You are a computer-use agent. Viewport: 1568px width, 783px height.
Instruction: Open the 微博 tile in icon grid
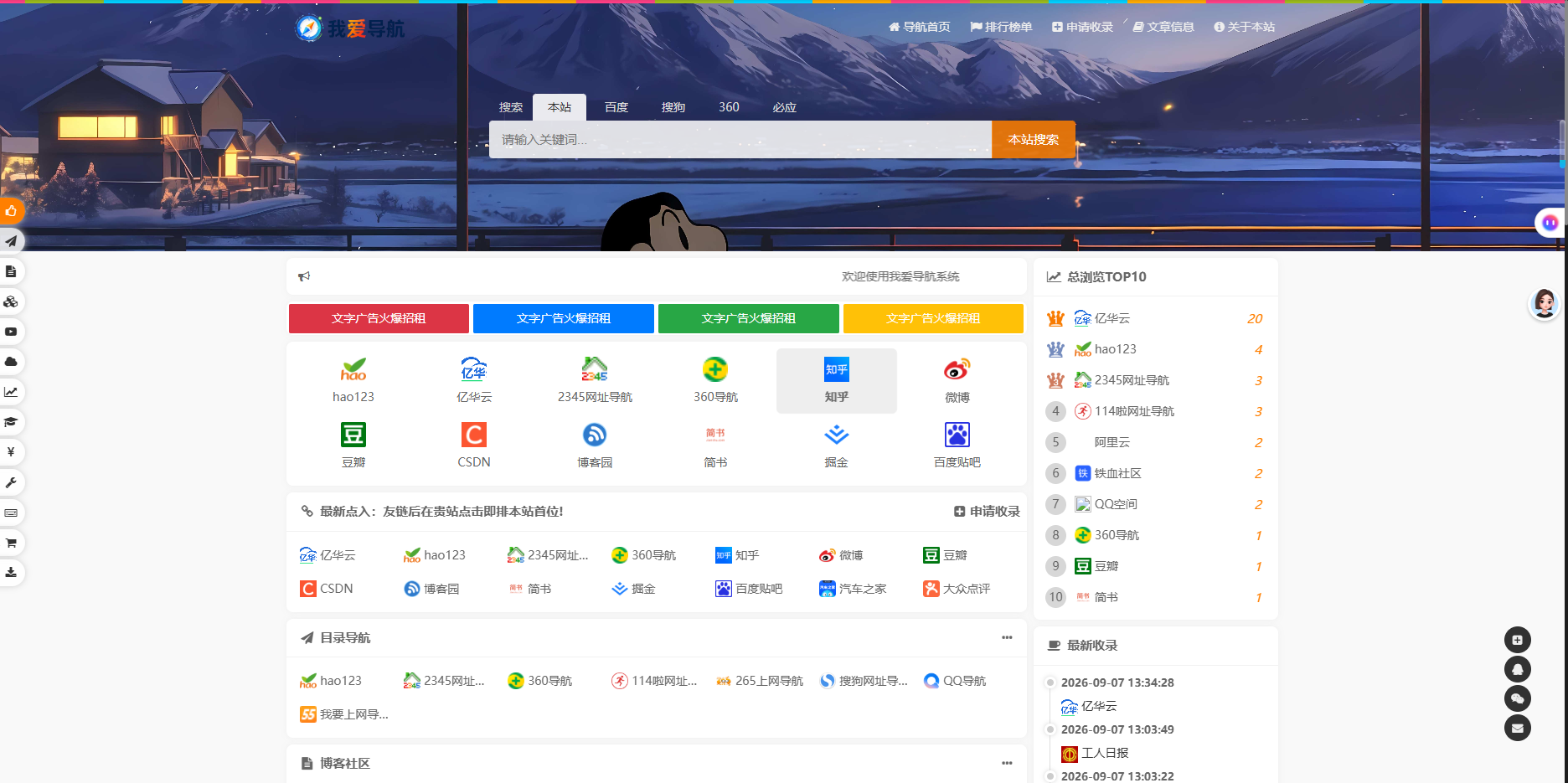957,381
